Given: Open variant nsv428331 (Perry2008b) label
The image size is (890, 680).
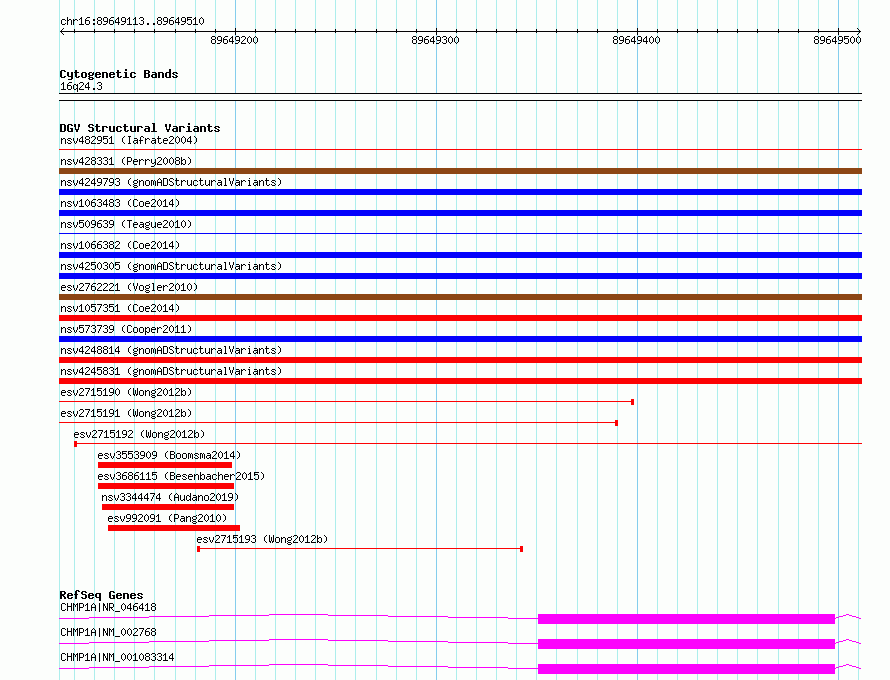Looking at the screenshot, I should pyautogui.click(x=126, y=161).
